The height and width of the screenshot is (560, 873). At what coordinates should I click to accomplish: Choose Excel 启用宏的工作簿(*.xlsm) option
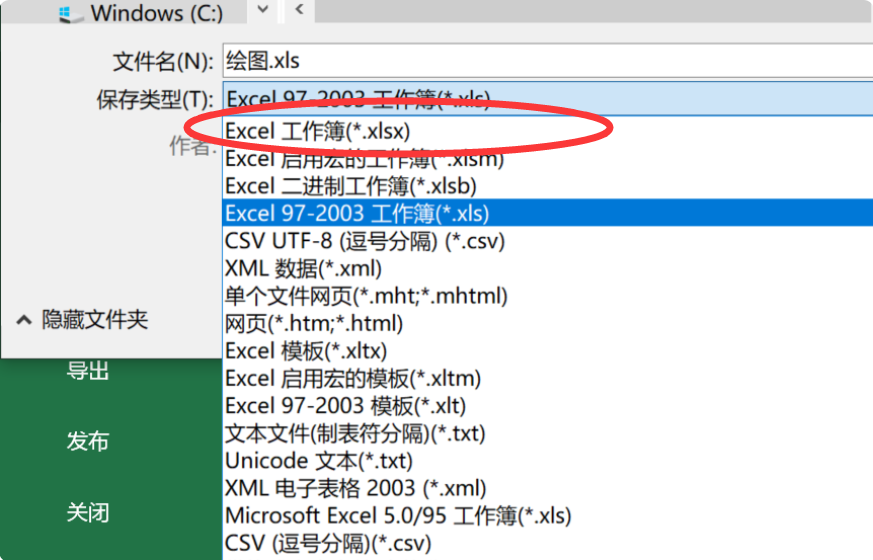(x=548, y=159)
